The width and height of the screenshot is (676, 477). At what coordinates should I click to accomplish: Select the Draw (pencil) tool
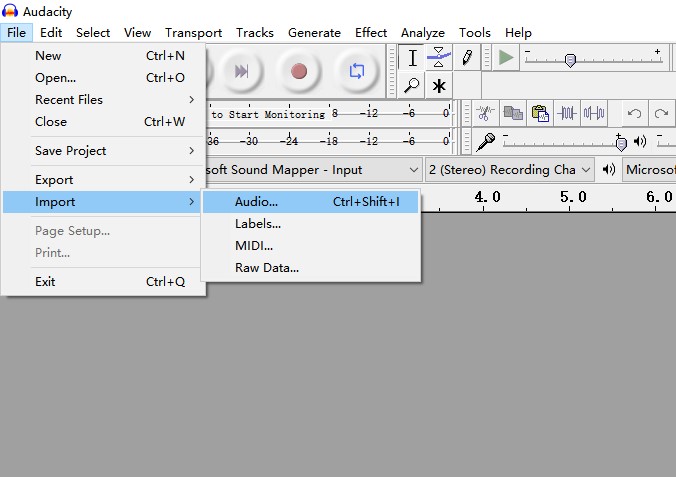[467, 58]
